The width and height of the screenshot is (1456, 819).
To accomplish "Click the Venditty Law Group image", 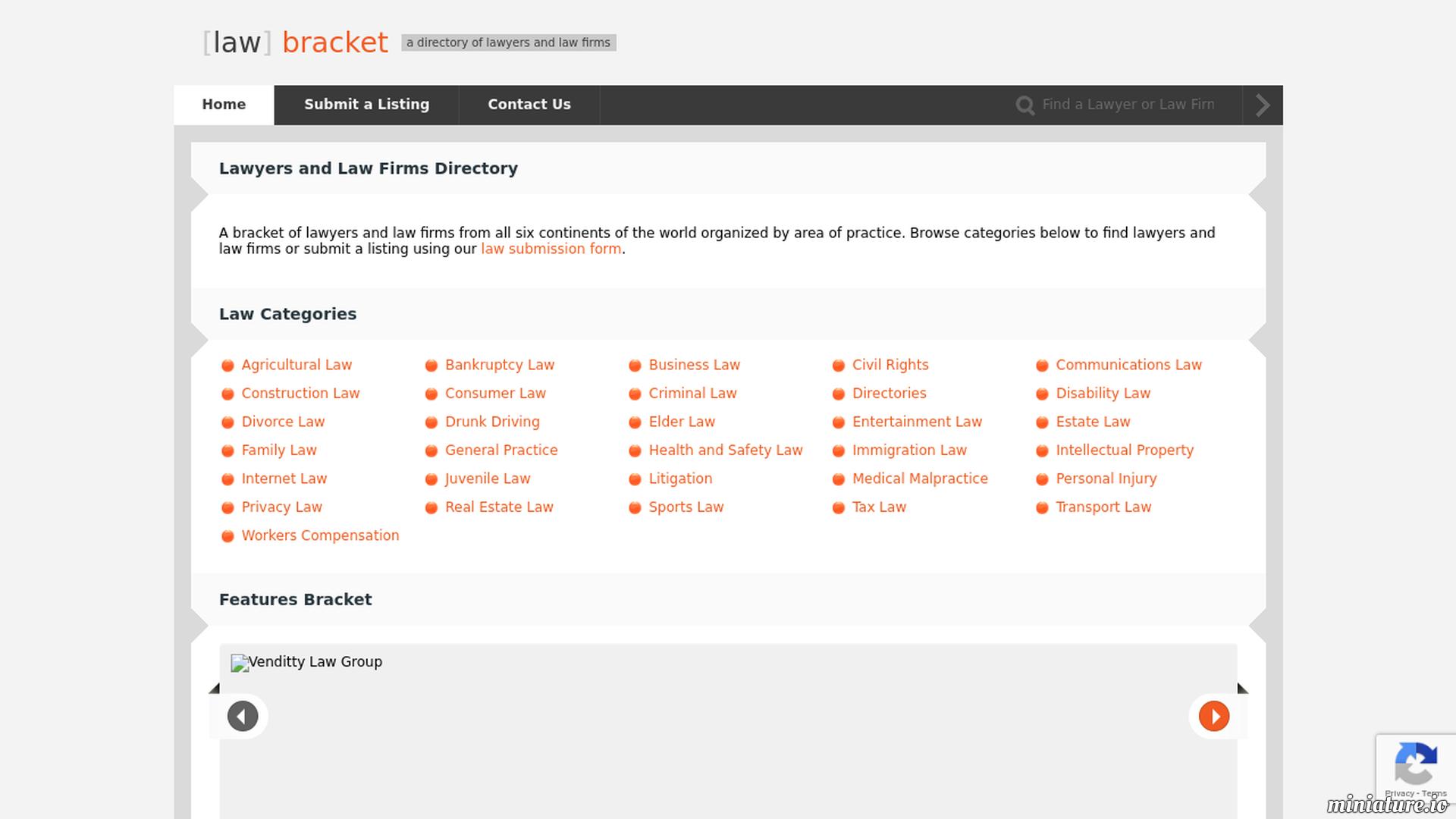I will tap(306, 662).
